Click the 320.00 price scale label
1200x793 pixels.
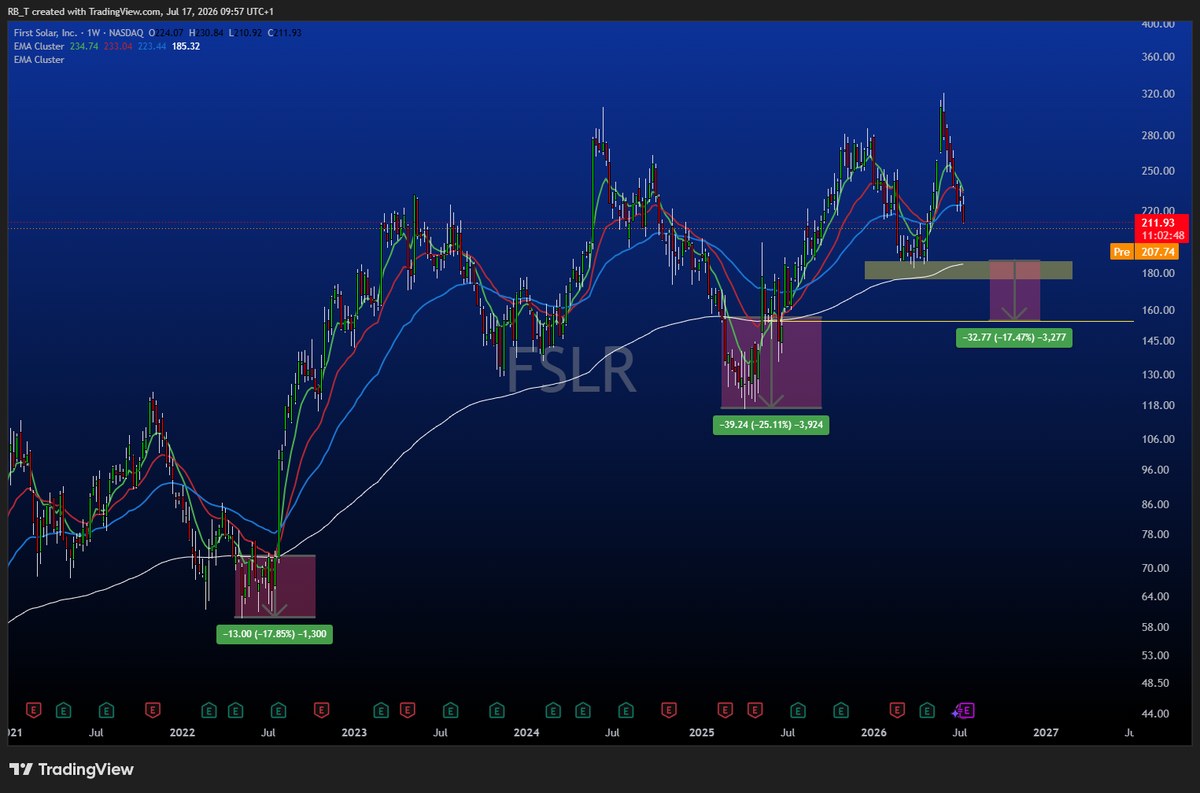tap(1156, 94)
